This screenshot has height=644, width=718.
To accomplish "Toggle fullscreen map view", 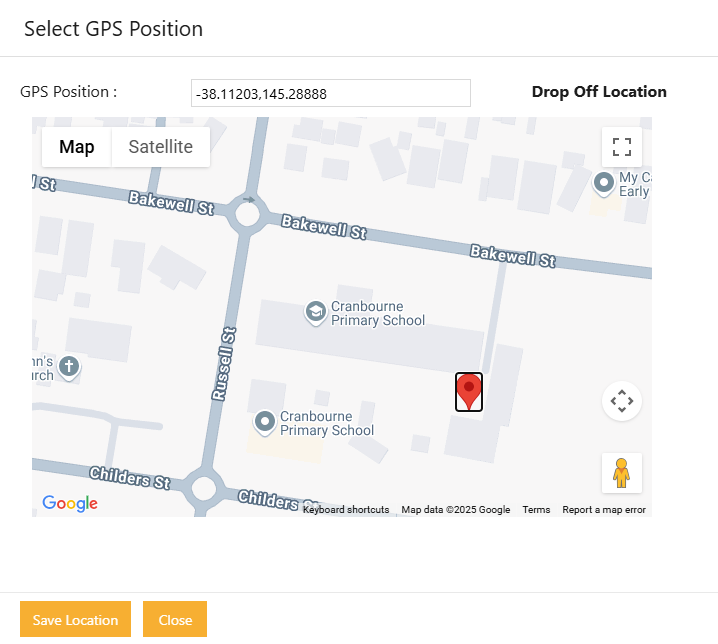I will coord(621,148).
